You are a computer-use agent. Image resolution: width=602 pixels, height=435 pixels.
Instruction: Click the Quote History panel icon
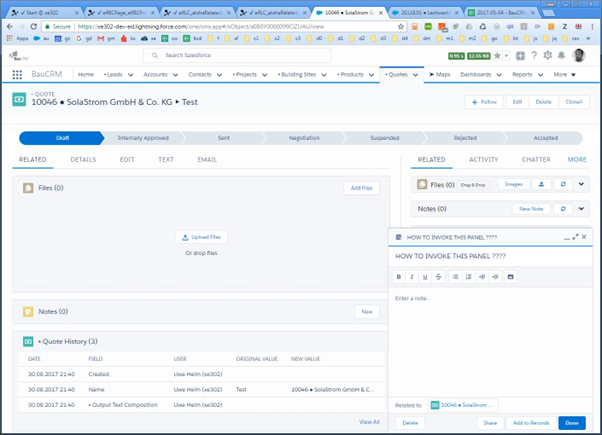[28, 341]
